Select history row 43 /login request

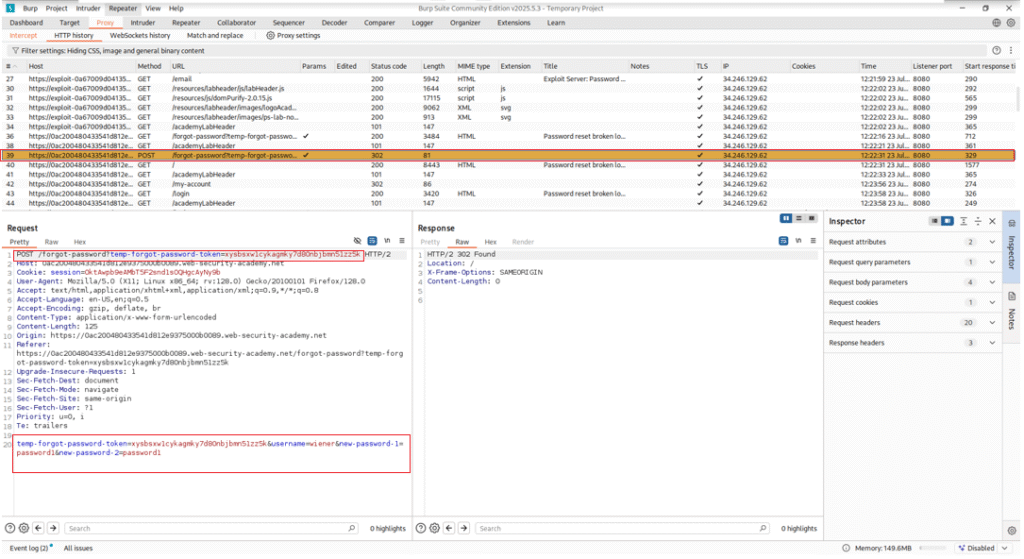point(509,193)
